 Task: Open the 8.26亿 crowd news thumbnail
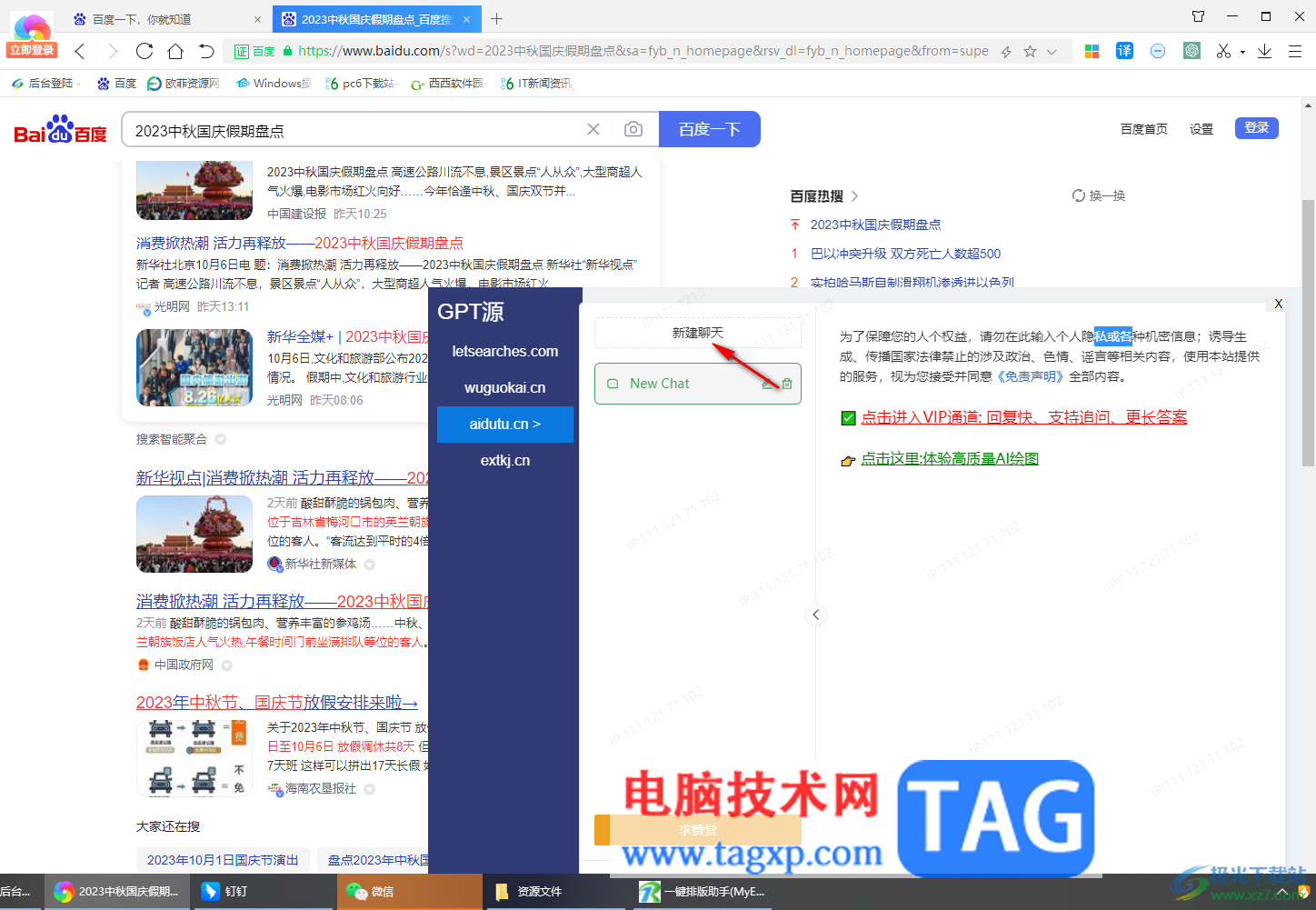click(x=194, y=367)
